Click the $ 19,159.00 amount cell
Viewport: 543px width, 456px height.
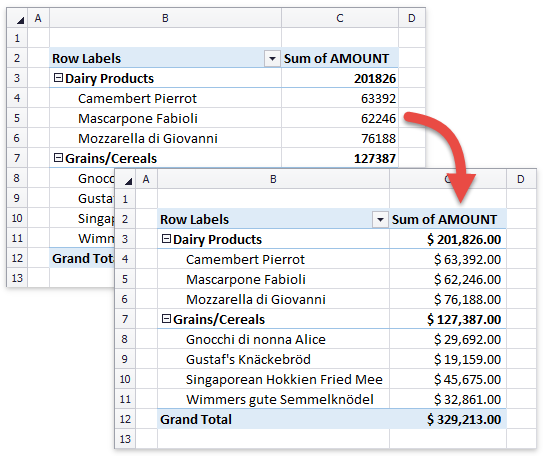[448, 359]
